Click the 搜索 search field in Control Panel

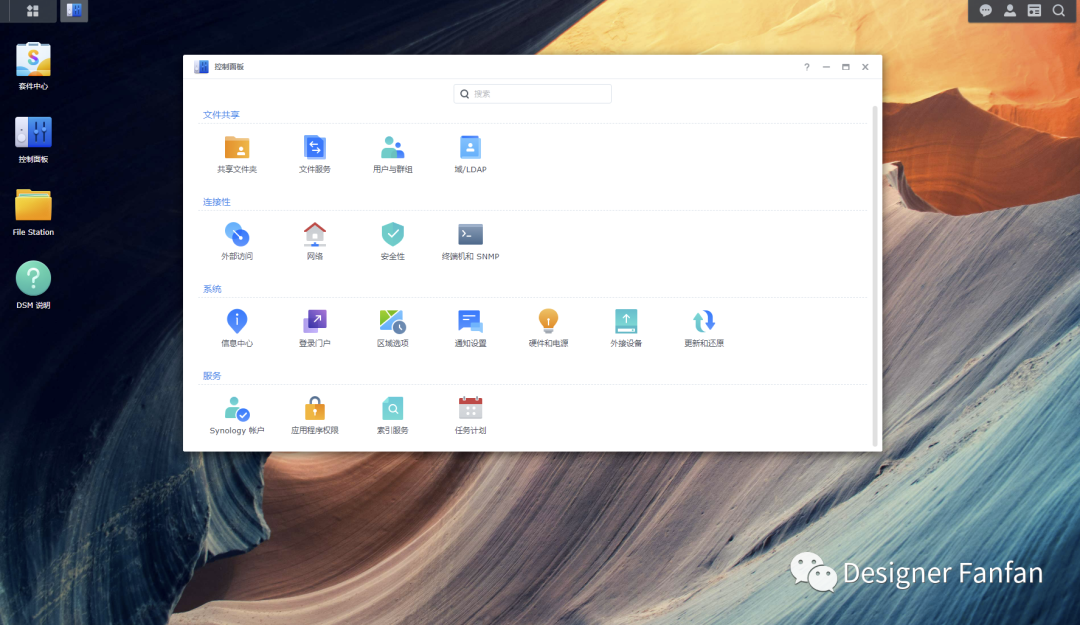pyautogui.click(x=532, y=94)
